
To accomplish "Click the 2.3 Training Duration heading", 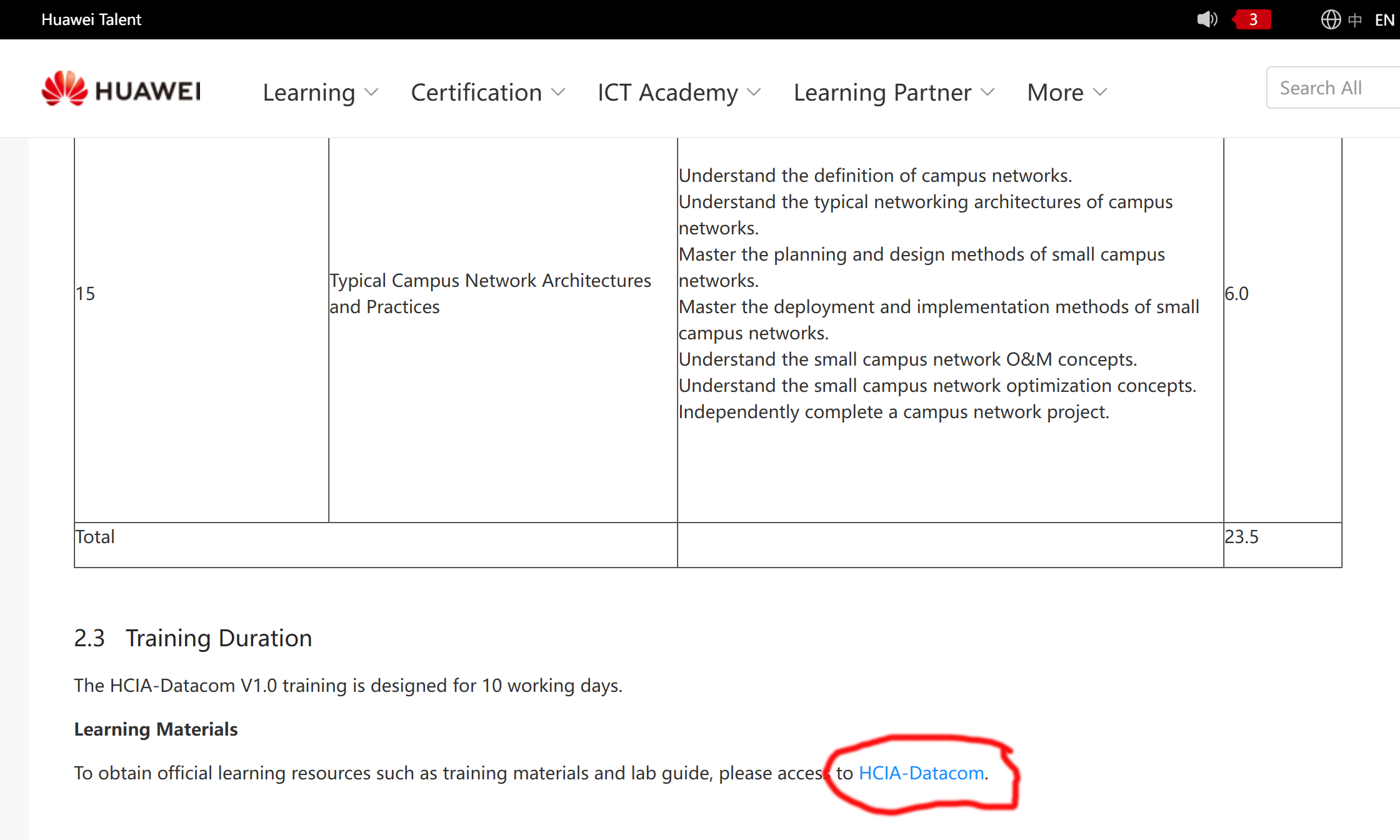I will pos(193,638).
